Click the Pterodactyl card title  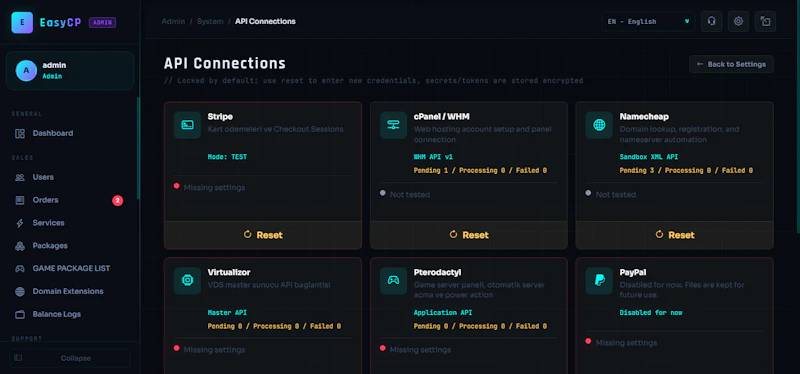click(x=437, y=272)
